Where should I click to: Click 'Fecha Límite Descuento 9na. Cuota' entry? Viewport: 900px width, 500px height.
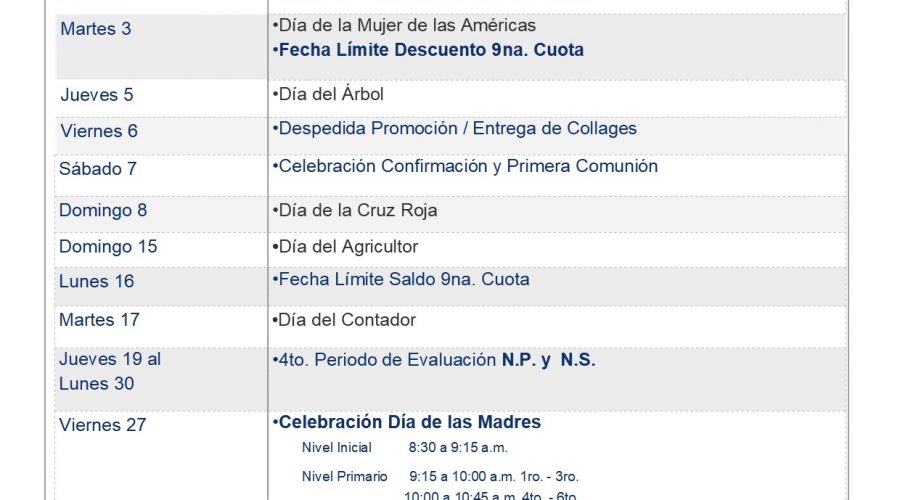click(428, 50)
